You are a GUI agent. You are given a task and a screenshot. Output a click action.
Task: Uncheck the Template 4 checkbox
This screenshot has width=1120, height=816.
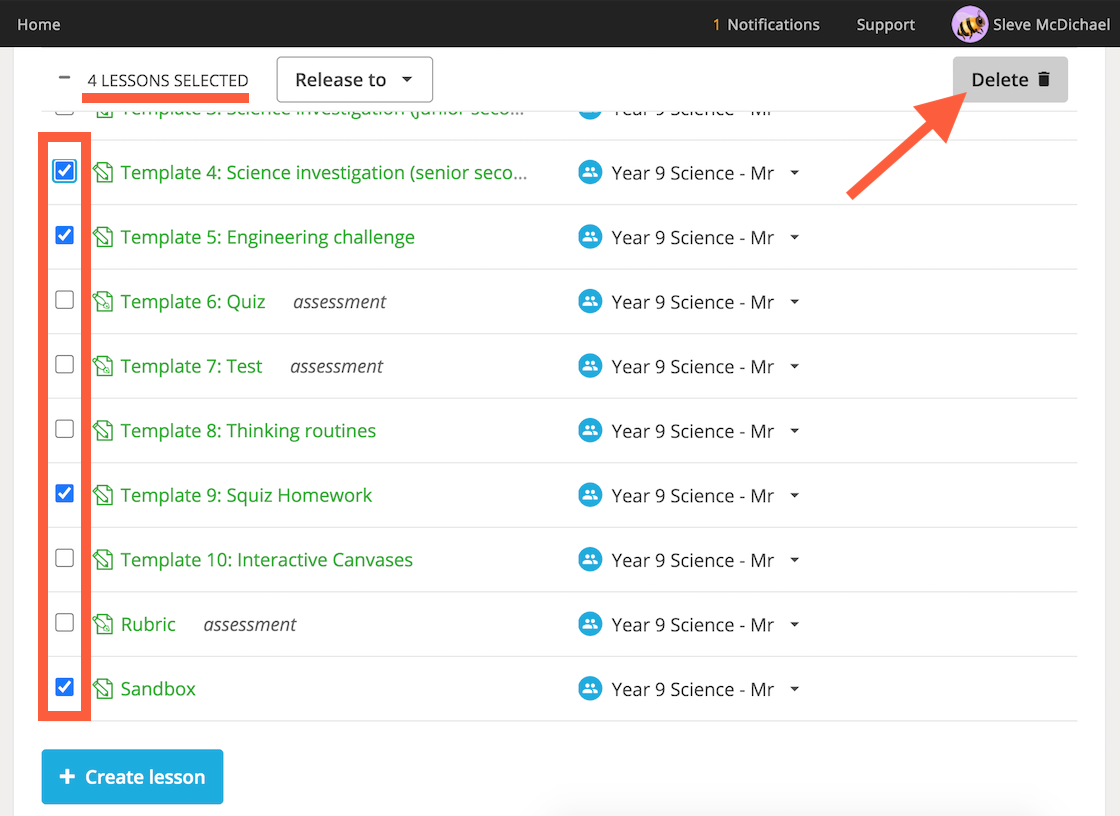64,171
